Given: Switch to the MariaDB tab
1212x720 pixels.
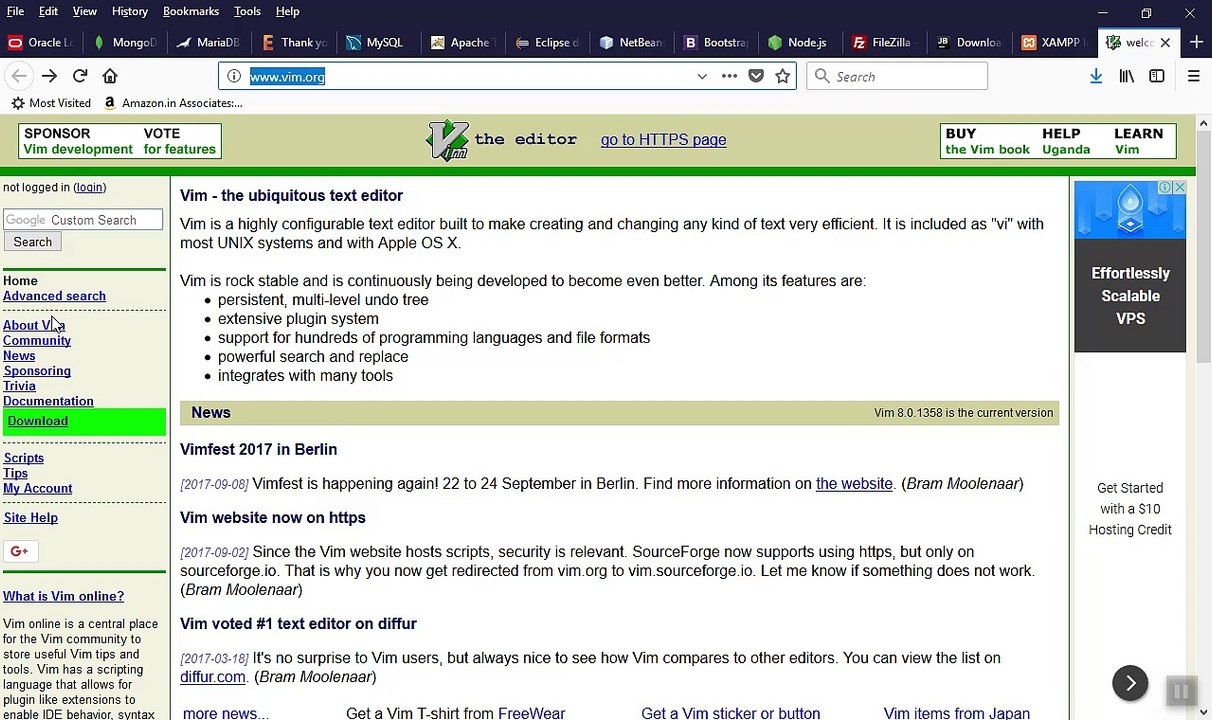Looking at the screenshot, I should click(x=208, y=42).
